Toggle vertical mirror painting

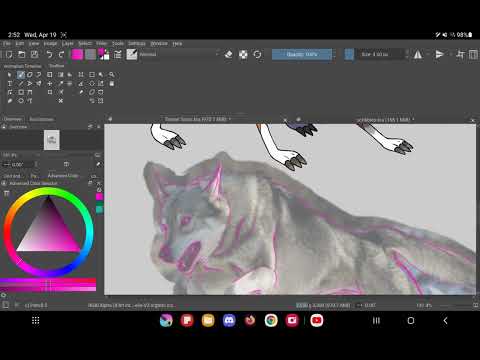click(x=440, y=54)
